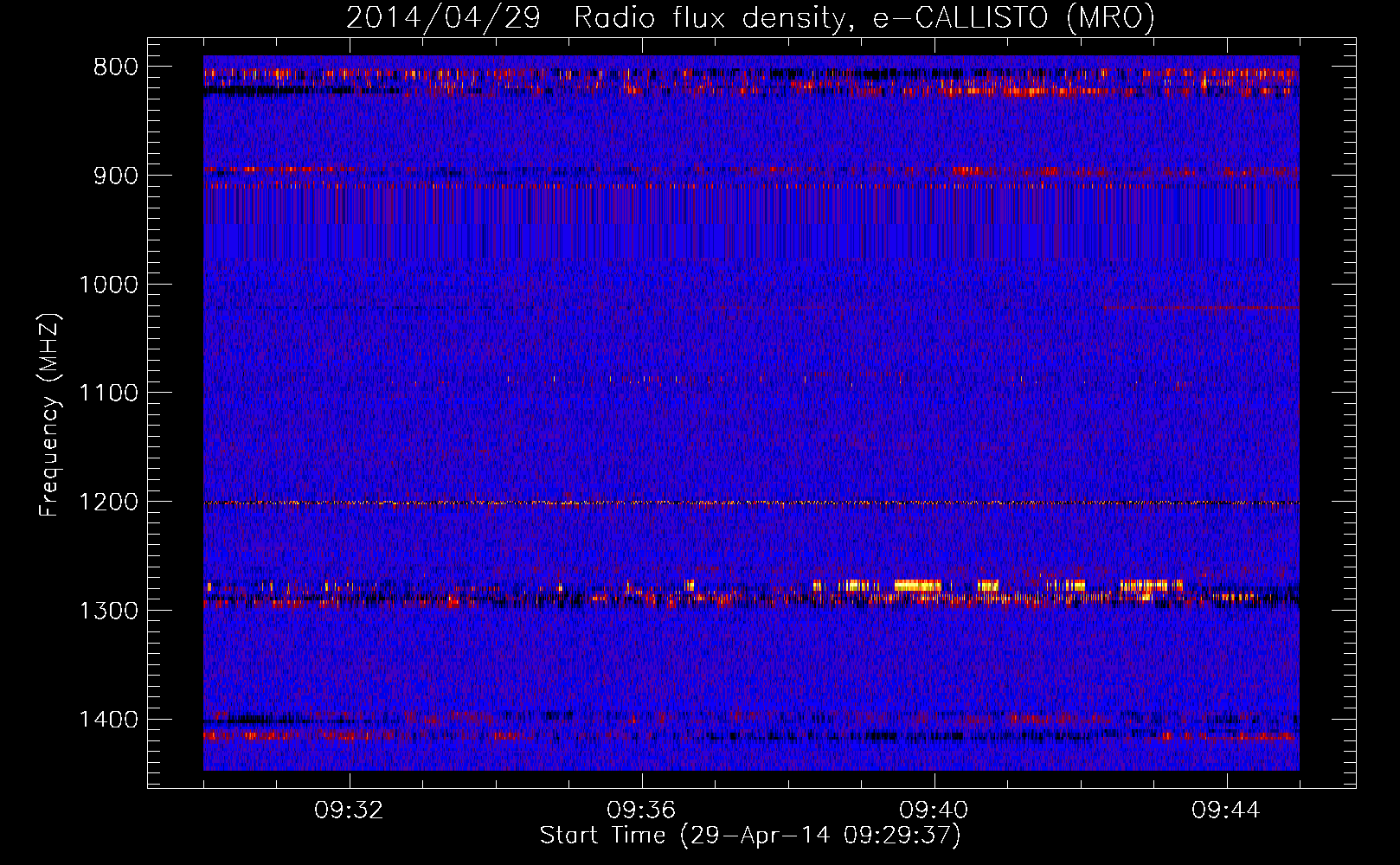Viewport: 1400px width, 865px height.
Task: Select the 800 frequency tick label
Action: [x=116, y=67]
